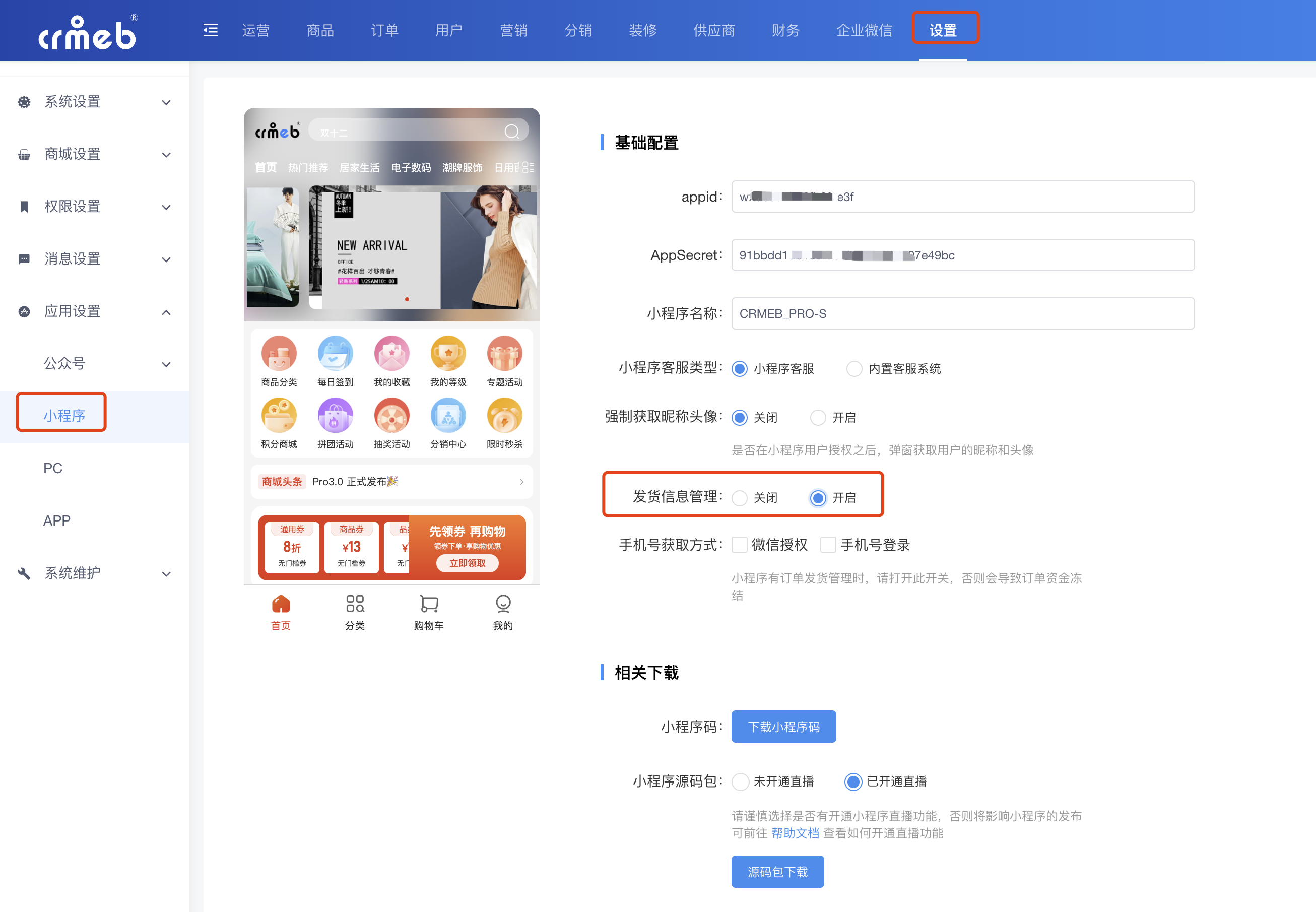The image size is (1316, 912).
Task: Select 内置客服系统 radio option
Action: tap(854, 368)
